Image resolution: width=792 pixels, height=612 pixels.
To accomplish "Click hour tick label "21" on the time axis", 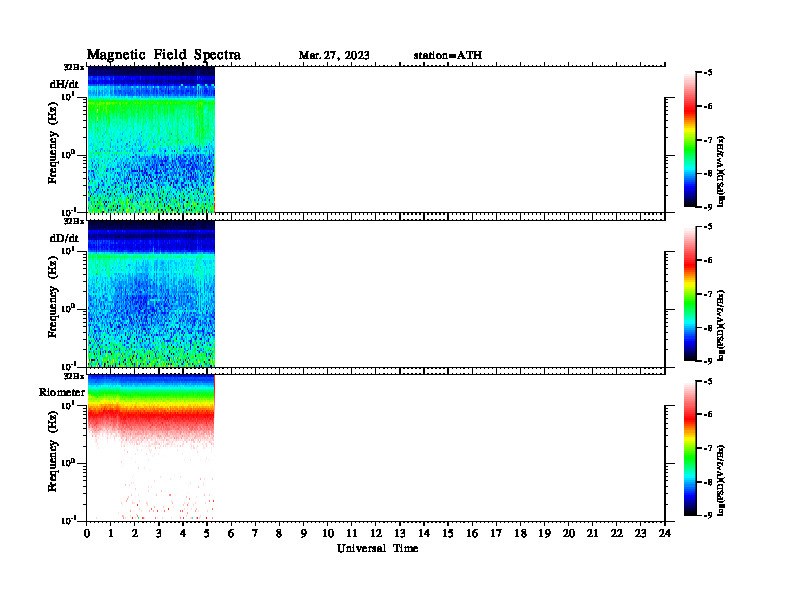I will (x=592, y=533).
